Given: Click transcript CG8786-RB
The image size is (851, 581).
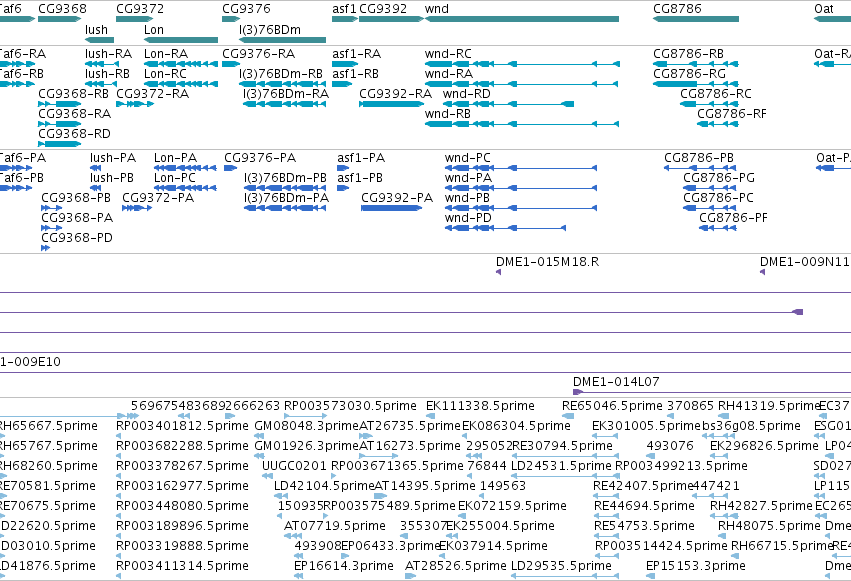Looking at the screenshot, I should [696, 64].
